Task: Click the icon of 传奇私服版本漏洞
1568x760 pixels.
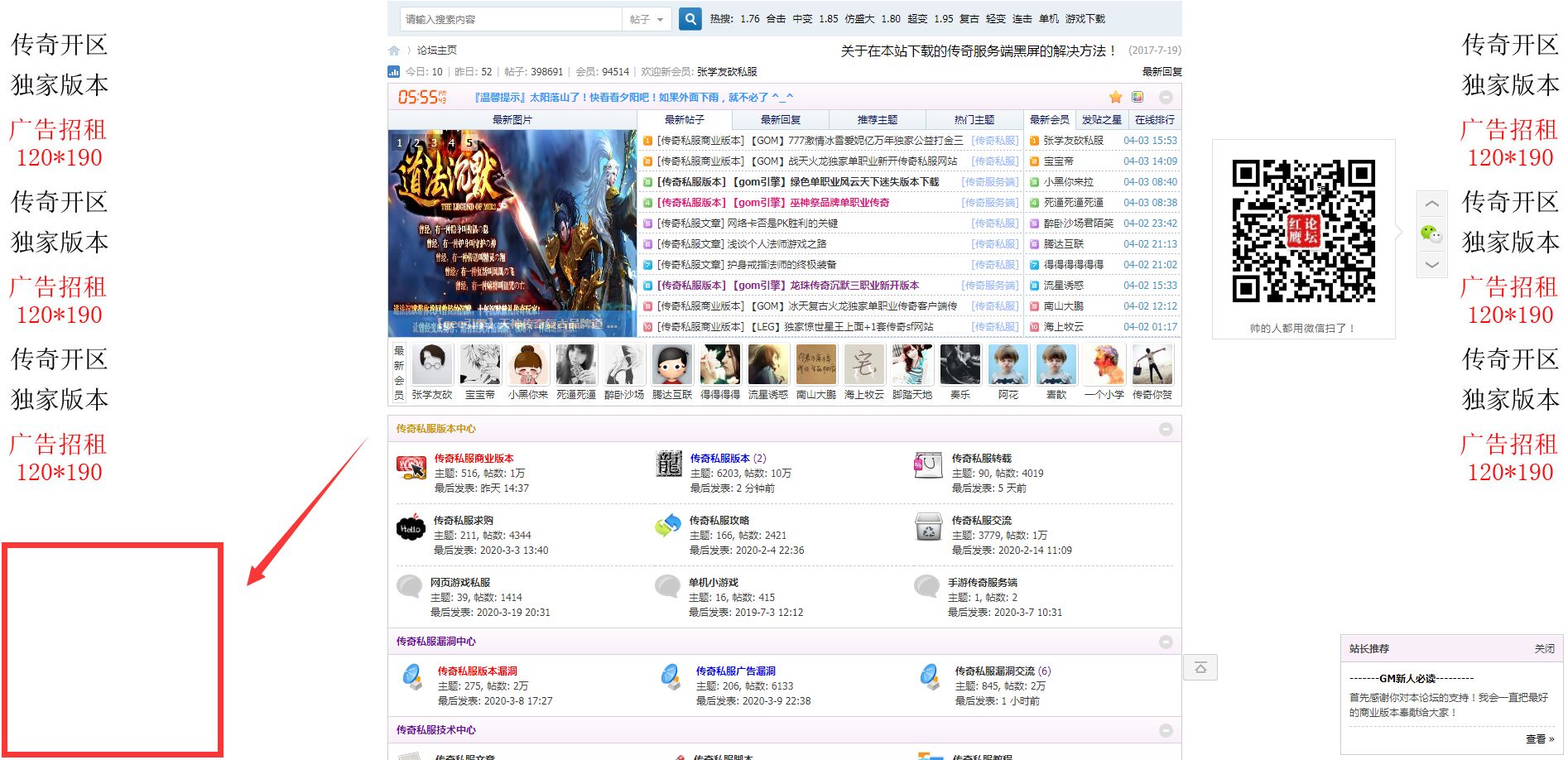Action: pyautogui.click(x=412, y=677)
